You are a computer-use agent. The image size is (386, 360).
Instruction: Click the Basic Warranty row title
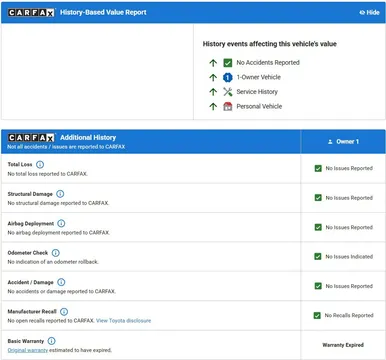coord(26,341)
